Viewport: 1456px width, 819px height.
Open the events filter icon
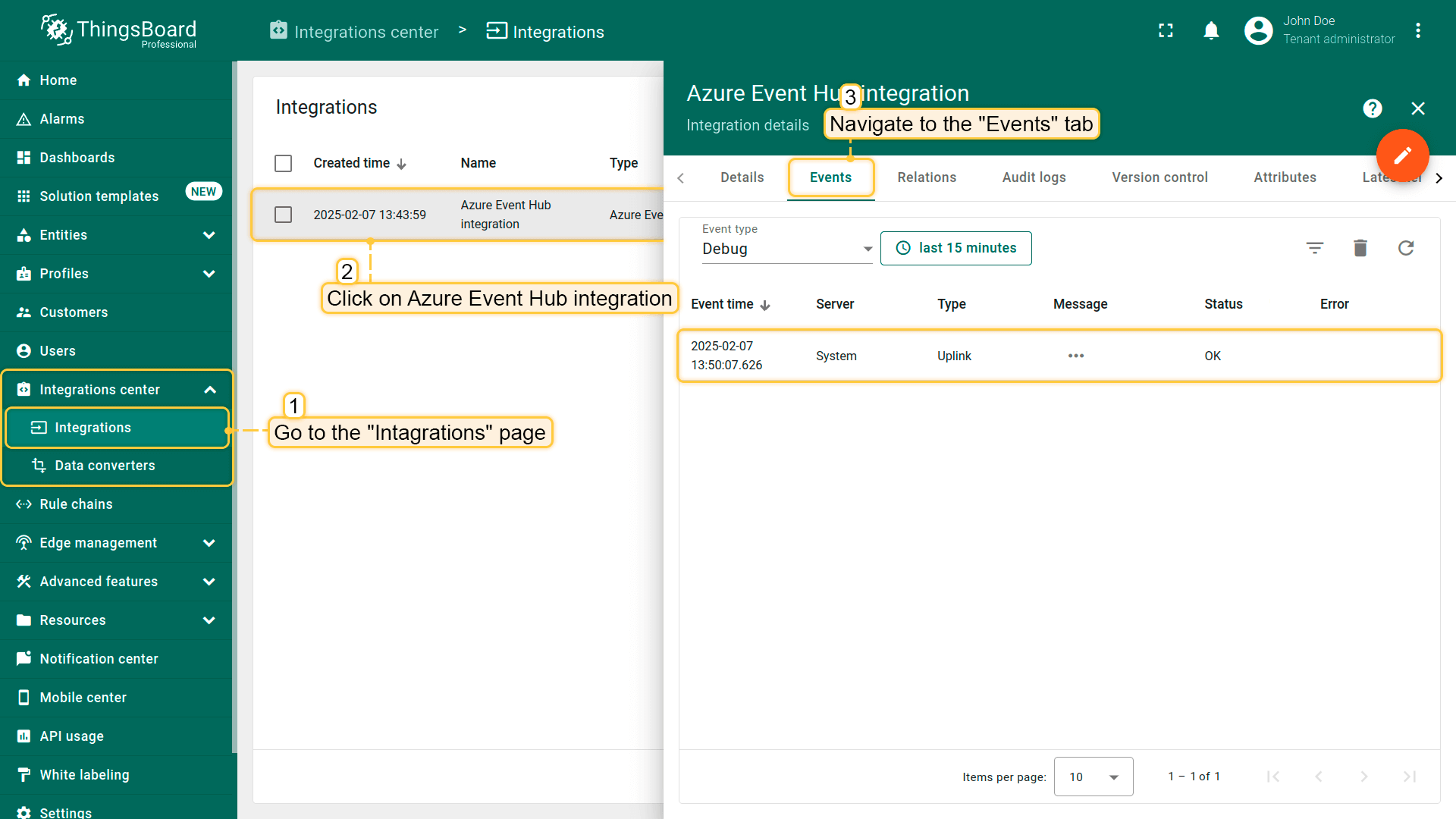1314,248
